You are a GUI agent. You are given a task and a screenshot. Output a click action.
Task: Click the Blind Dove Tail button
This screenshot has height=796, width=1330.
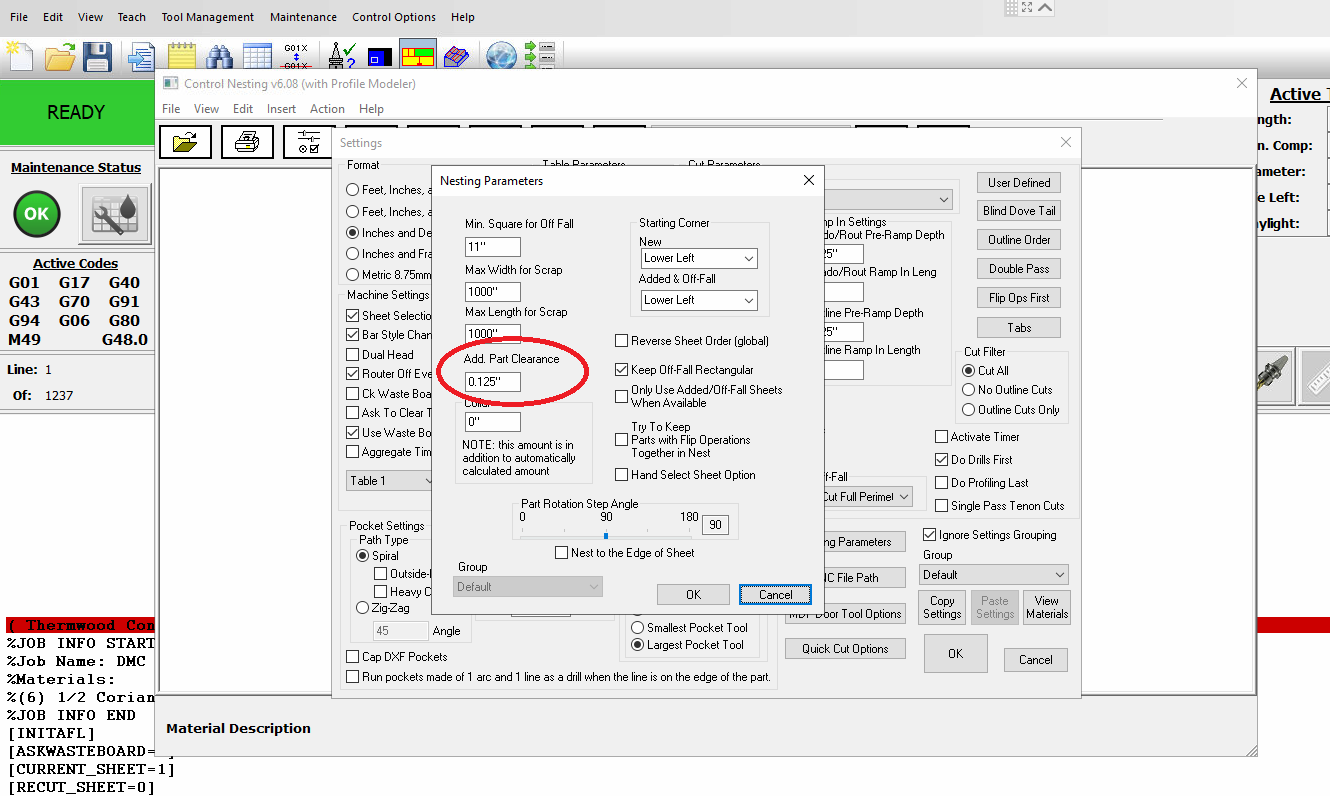click(1019, 211)
